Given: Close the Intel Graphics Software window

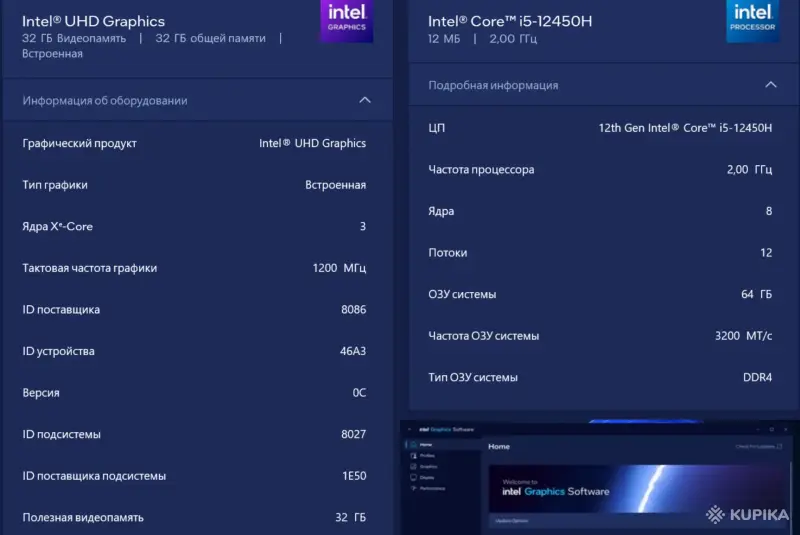Looking at the screenshot, I should 785,429.
